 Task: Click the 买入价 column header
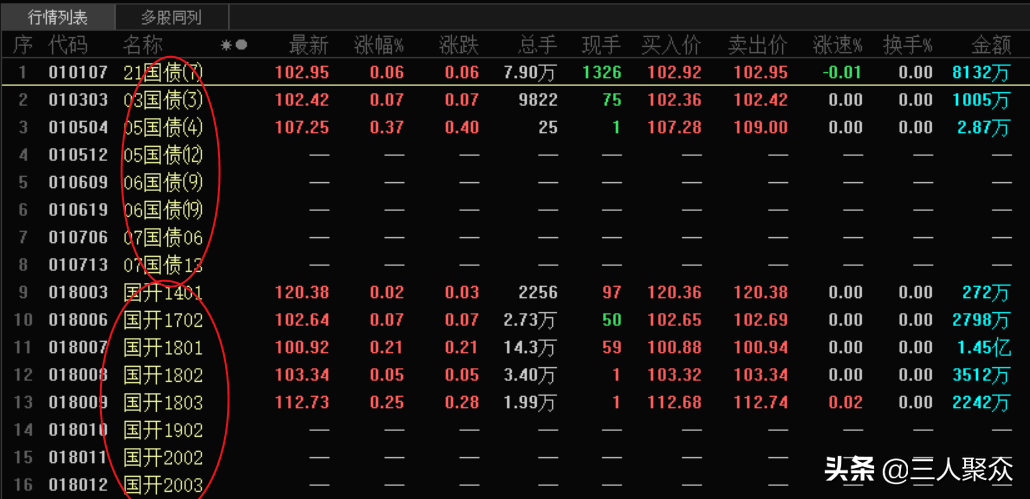tap(670, 45)
